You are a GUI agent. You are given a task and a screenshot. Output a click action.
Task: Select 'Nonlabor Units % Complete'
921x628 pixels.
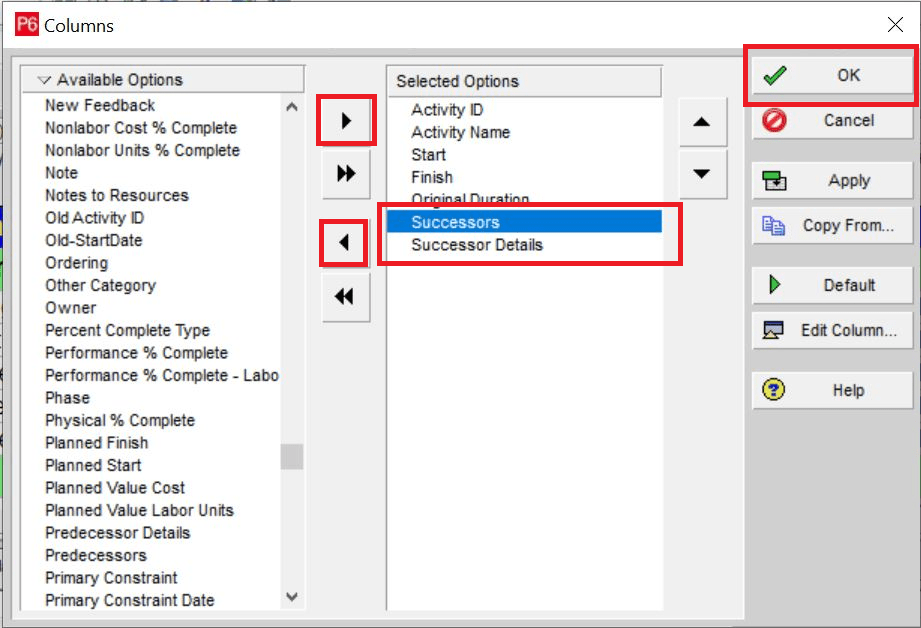pyautogui.click(x=143, y=150)
